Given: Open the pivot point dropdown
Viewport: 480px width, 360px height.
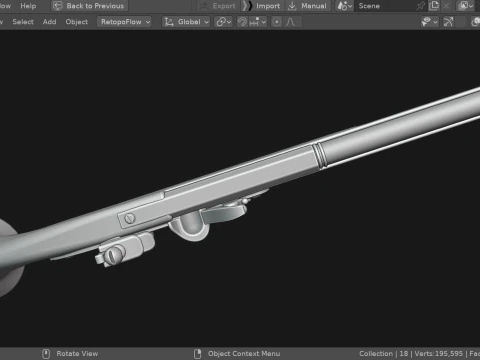Looking at the screenshot, I should click(223, 22).
